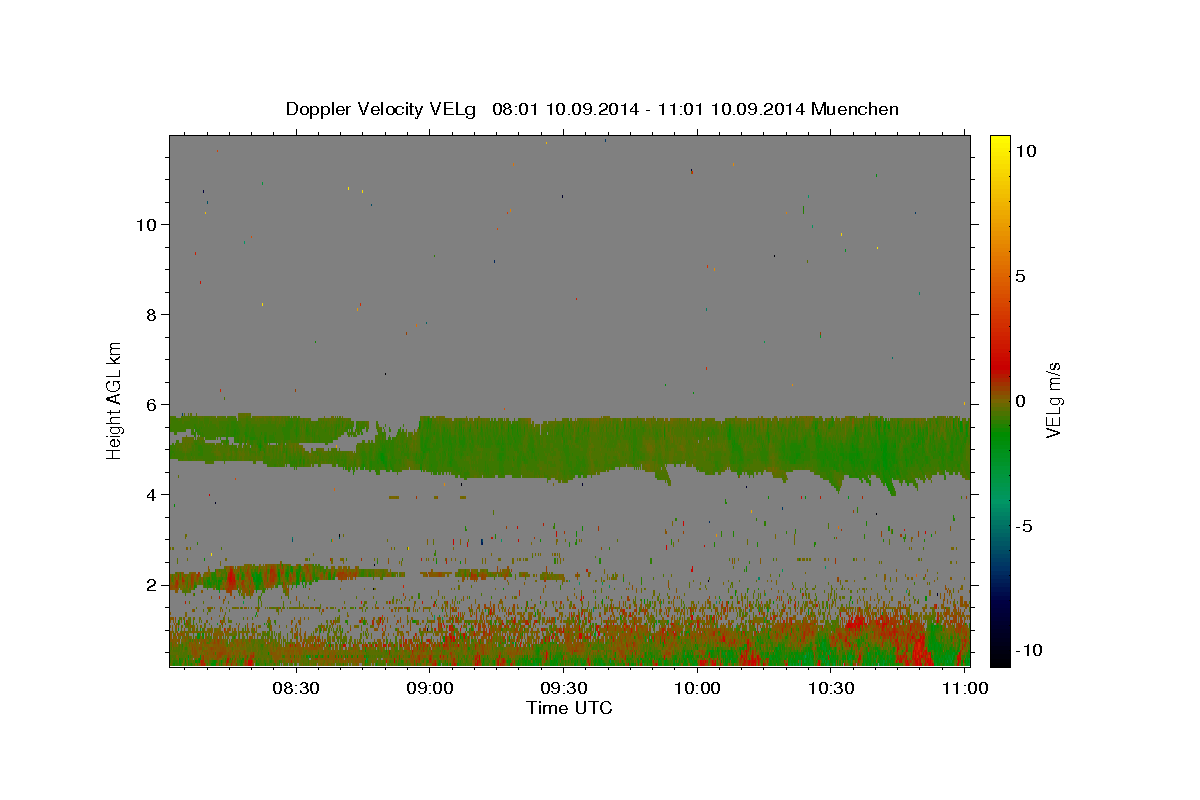This screenshot has width=1200, height=800.
Task: Click the 'Muenchen' location in title
Action: [855, 109]
